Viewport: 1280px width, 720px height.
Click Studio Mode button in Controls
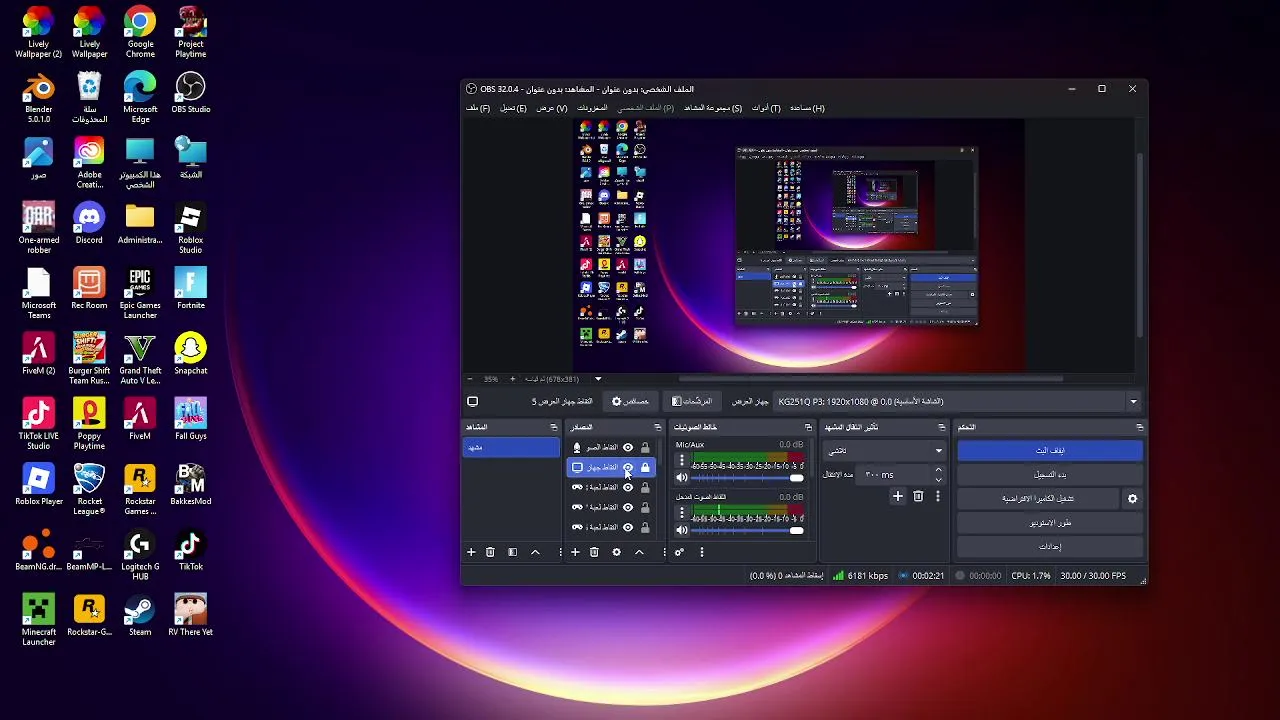[x=1050, y=522]
